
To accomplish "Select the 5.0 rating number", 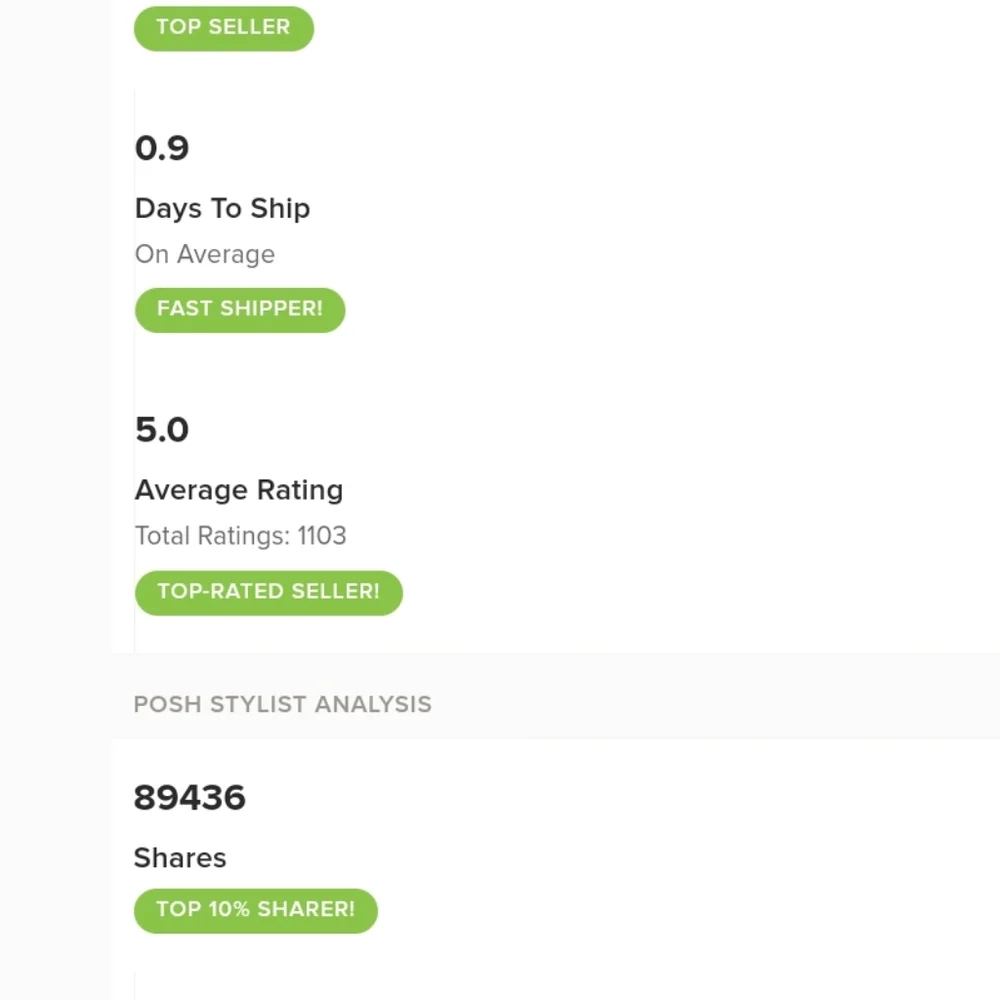I will 162,430.
